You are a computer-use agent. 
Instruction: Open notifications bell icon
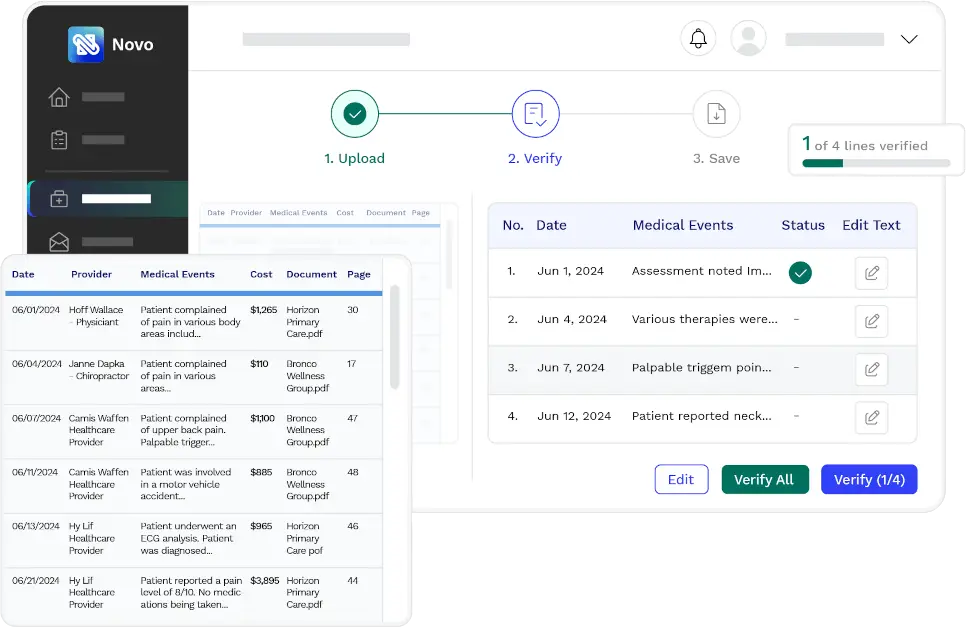(x=698, y=38)
